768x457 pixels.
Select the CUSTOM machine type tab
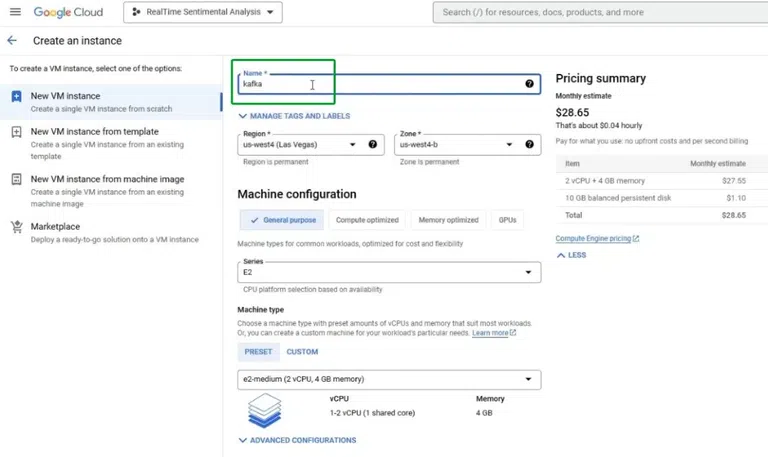(302, 352)
